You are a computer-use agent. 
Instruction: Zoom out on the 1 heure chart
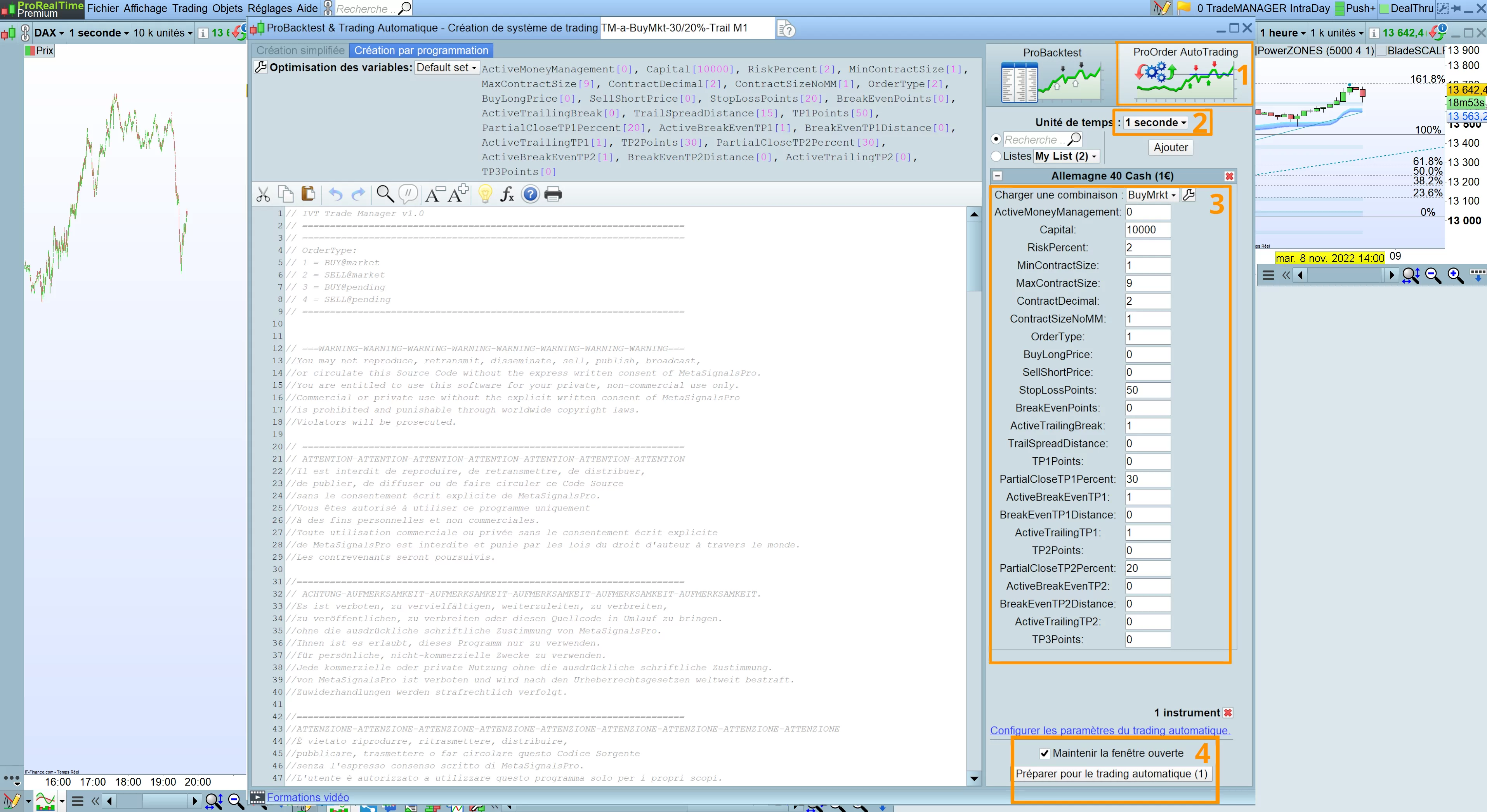click(x=1433, y=276)
